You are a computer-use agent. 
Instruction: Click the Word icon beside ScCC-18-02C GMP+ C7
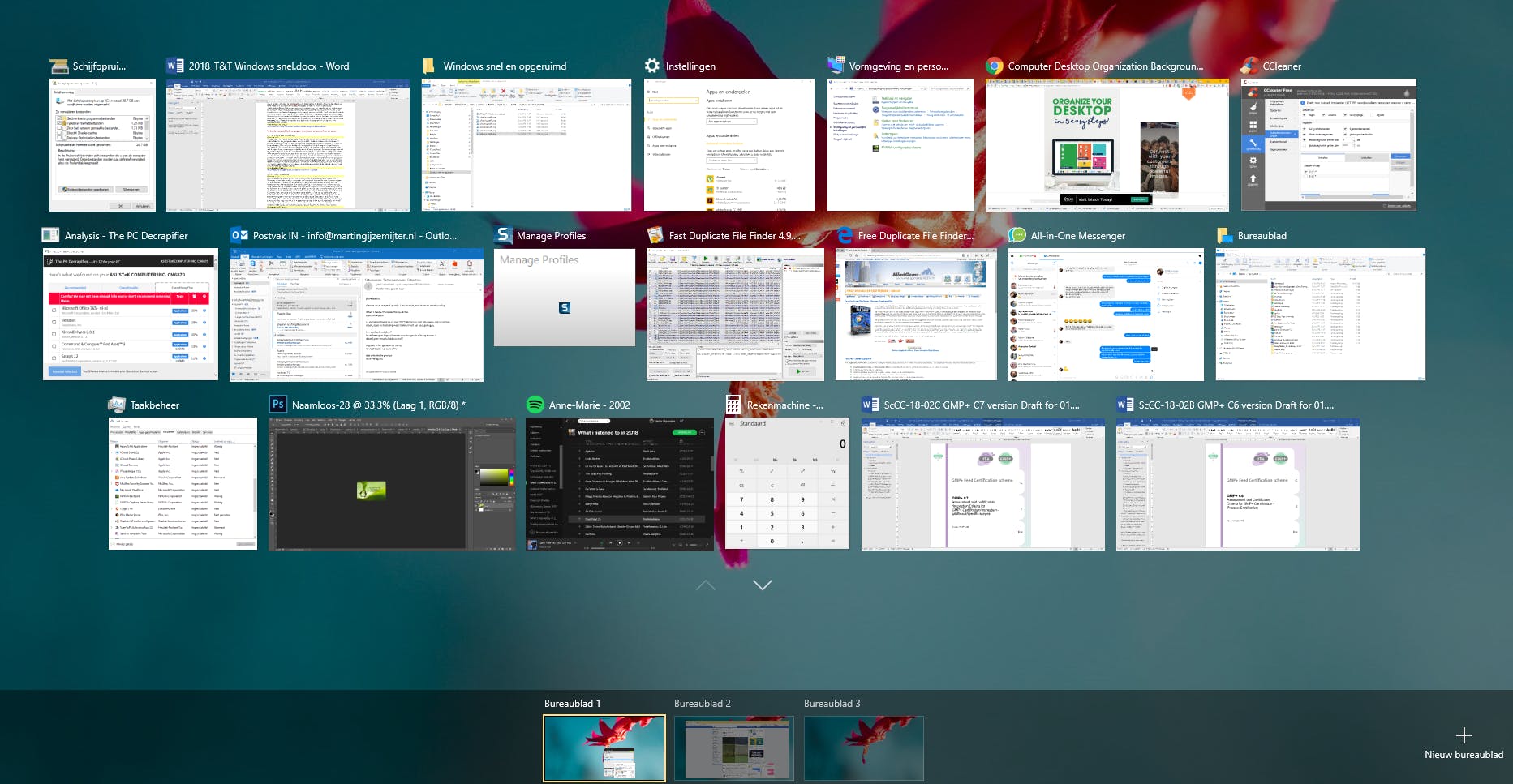(870, 405)
